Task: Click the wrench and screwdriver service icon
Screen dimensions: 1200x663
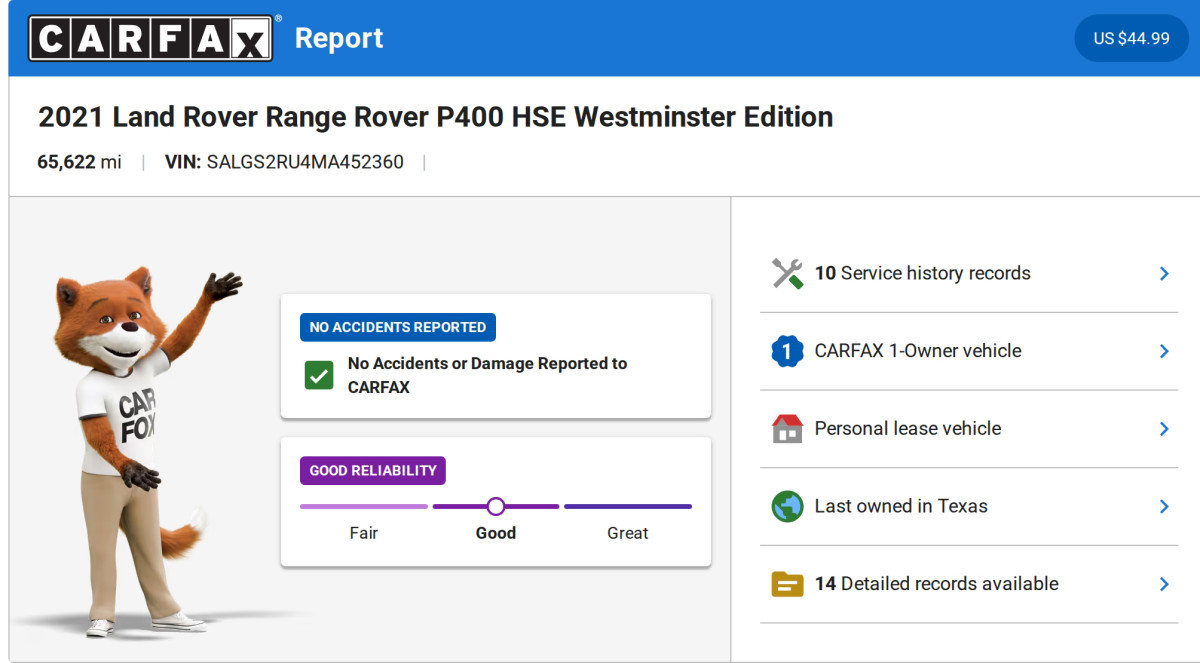Action: click(x=787, y=273)
